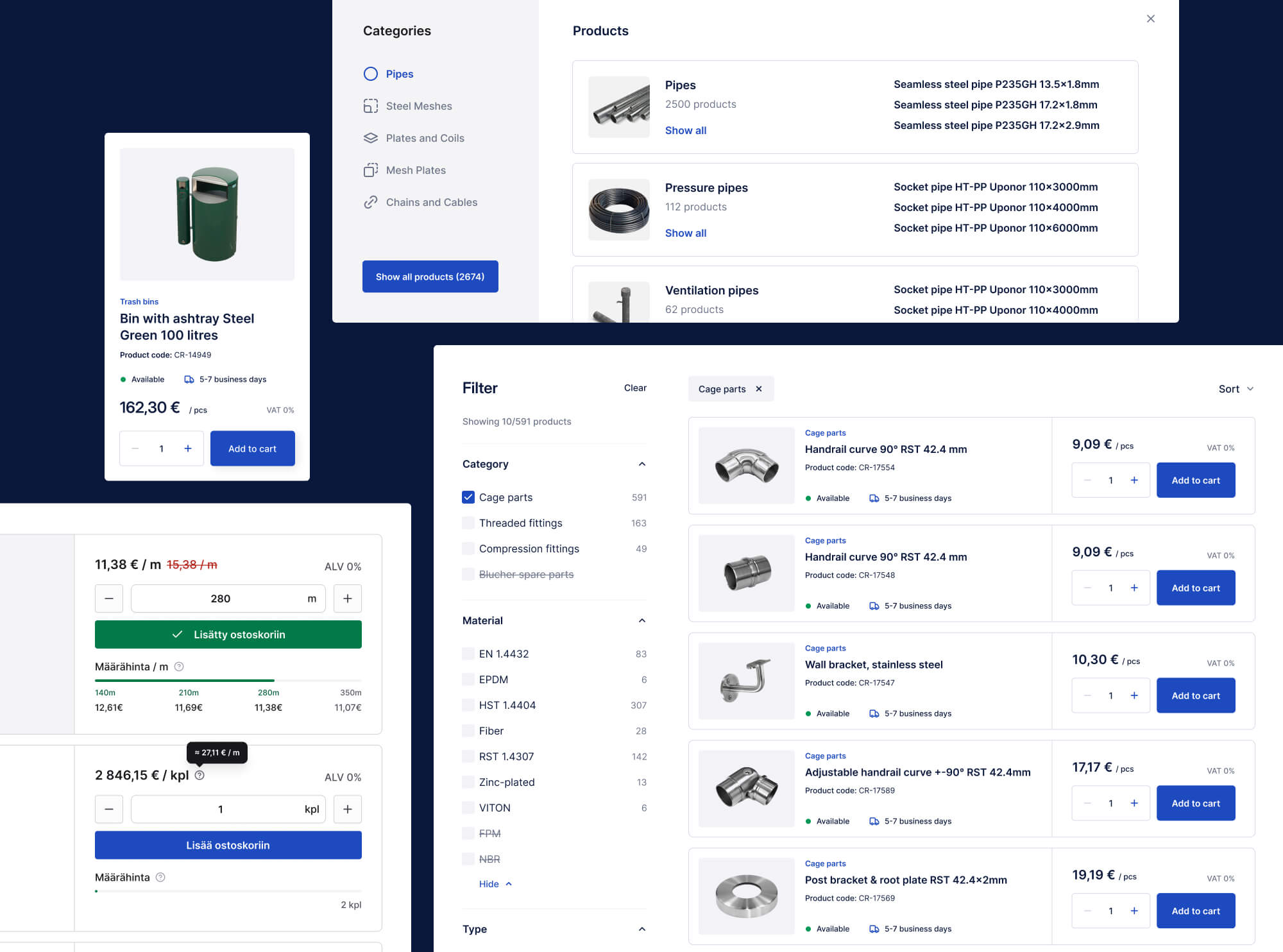Click the Määrähinta / m tier price slider
This screenshot has width=1283, height=952.
(228, 680)
